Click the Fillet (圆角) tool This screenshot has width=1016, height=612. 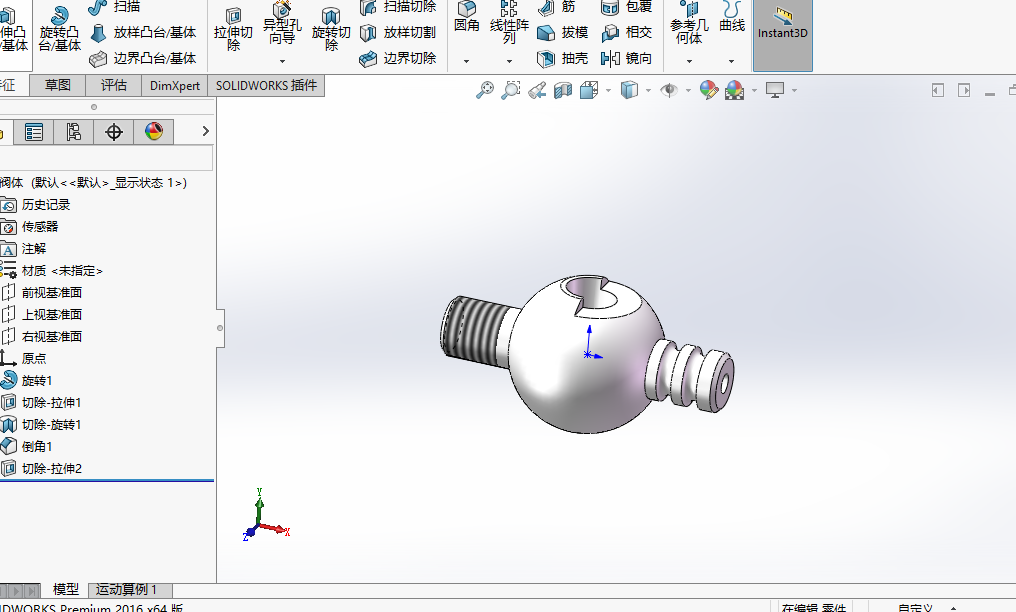(x=467, y=18)
